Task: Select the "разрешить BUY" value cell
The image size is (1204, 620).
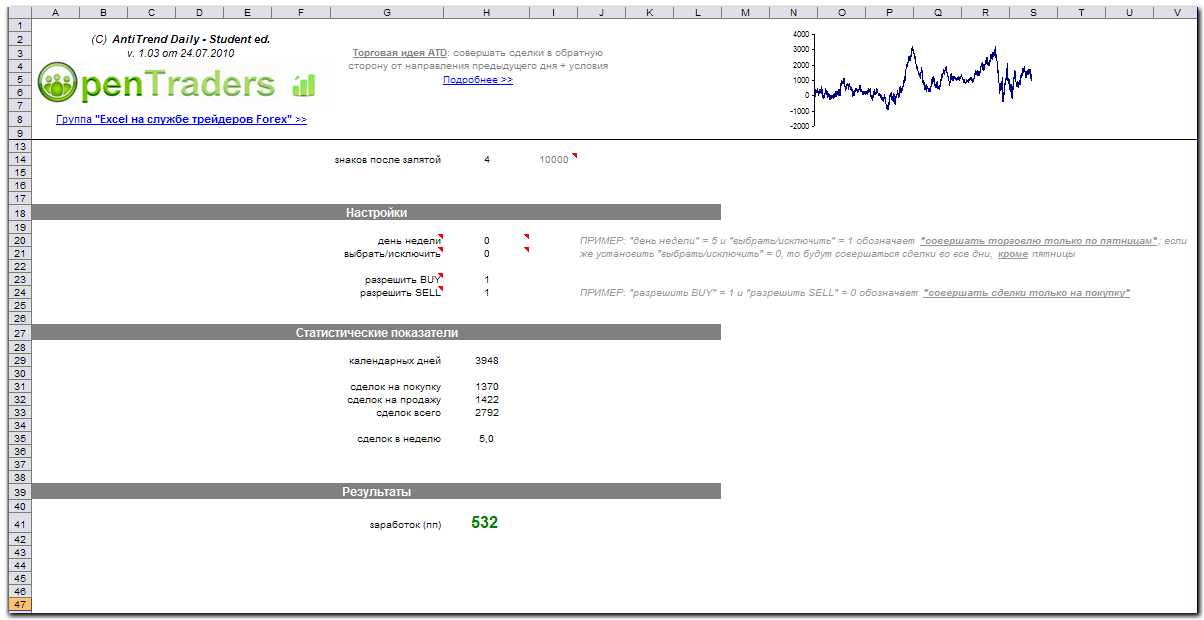Action: [x=487, y=280]
